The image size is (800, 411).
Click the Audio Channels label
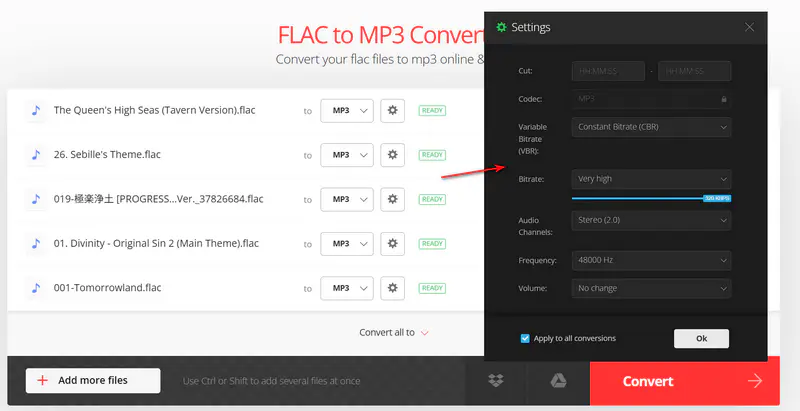pos(536,226)
